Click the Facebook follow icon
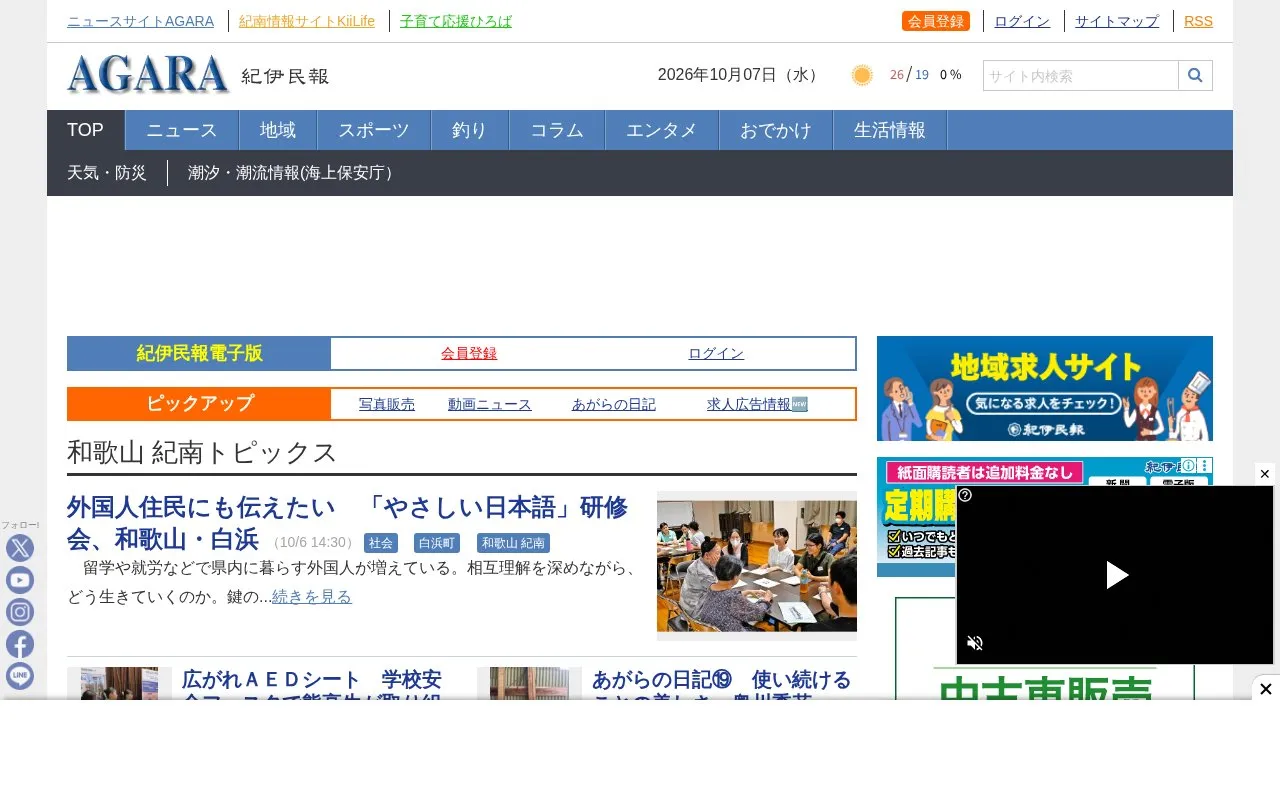This screenshot has width=1280, height=800. [x=20, y=644]
